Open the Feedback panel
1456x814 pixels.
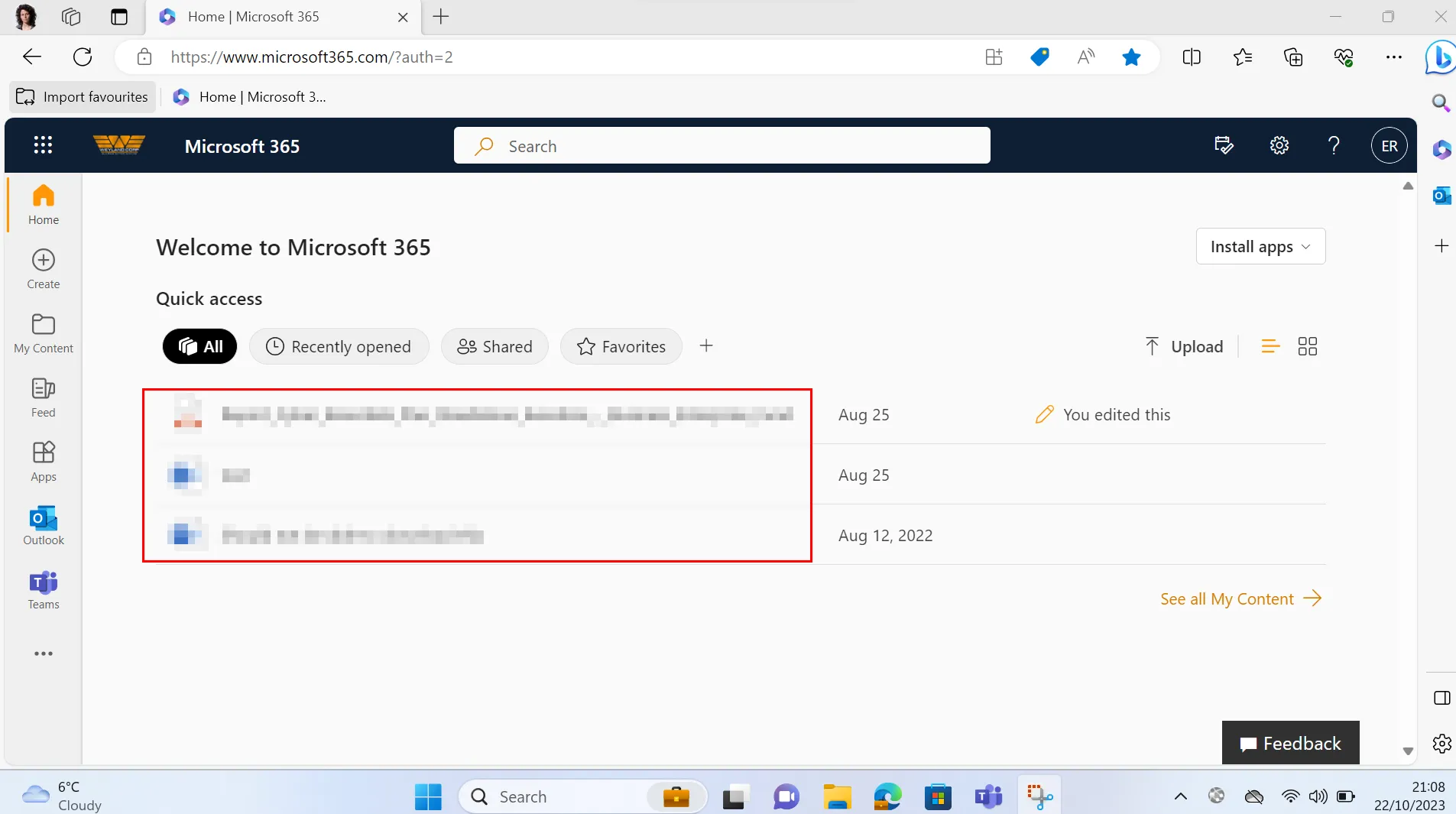[1290, 743]
